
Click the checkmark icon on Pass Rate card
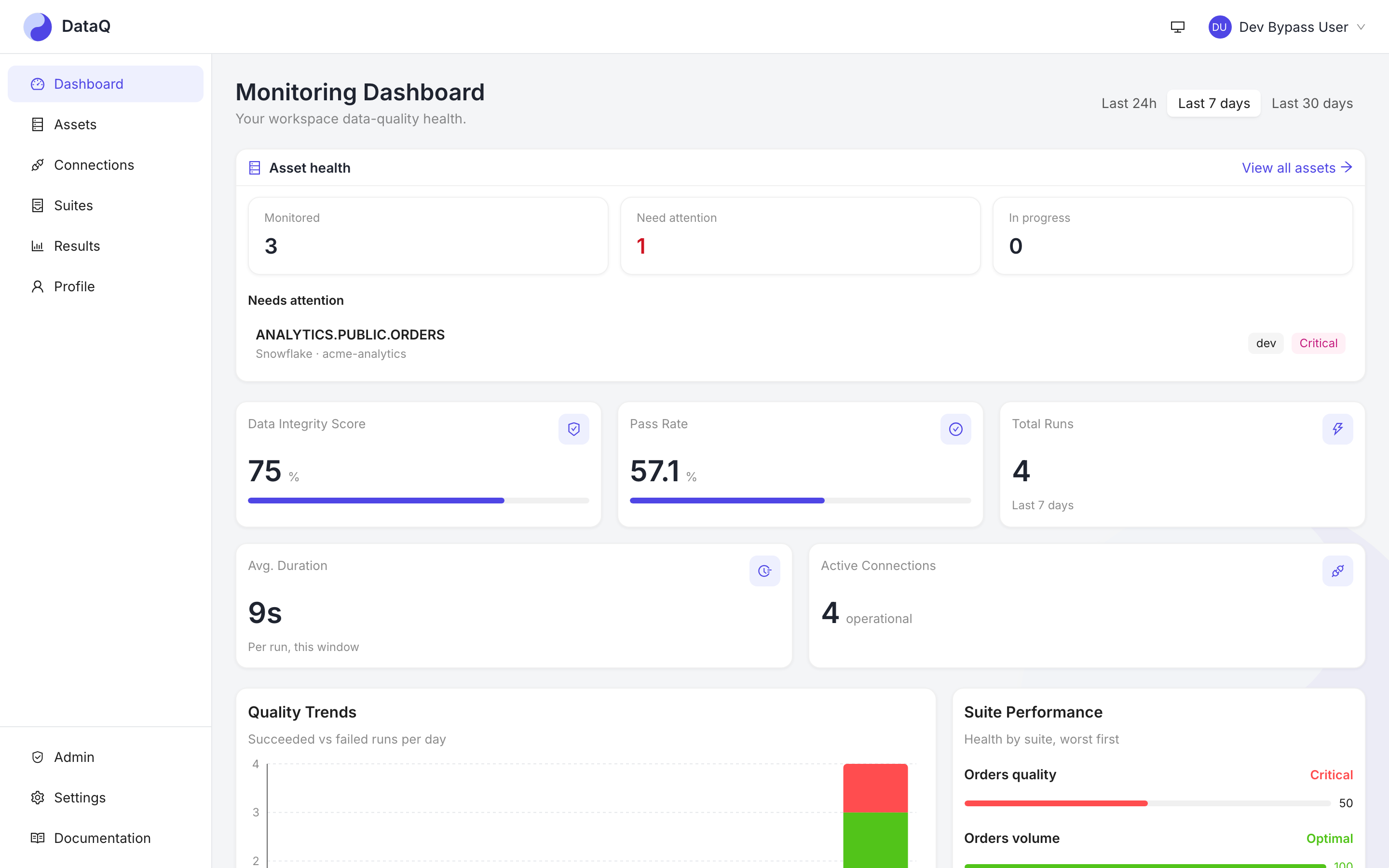tap(955, 429)
